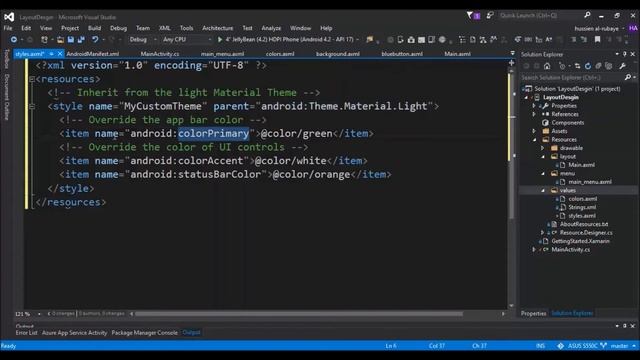This screenshot has height=360, width=640.
Task: Click the Quick Launch search field
Action: (x=540, y=16)
